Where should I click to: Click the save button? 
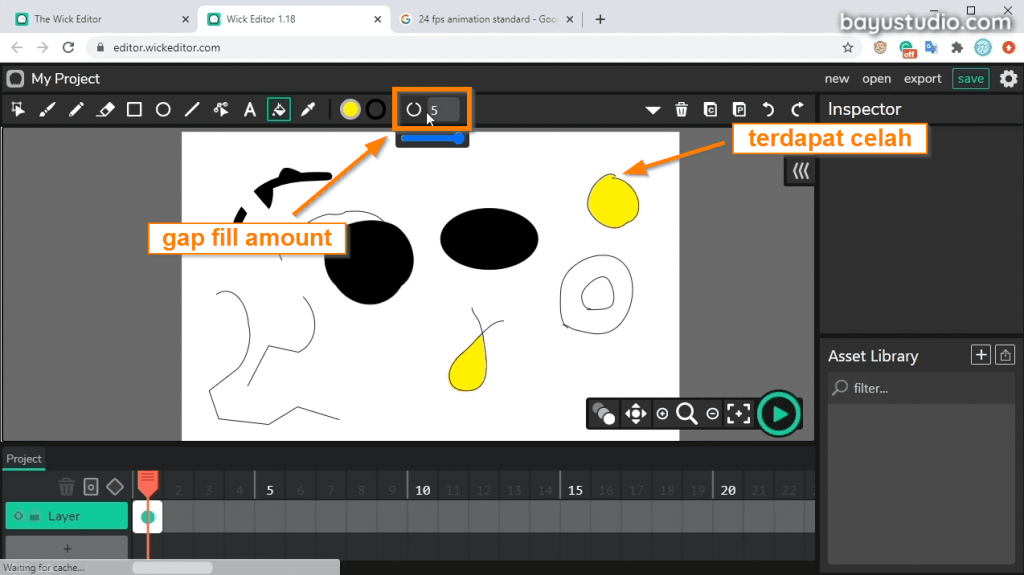tap(970, 78)
